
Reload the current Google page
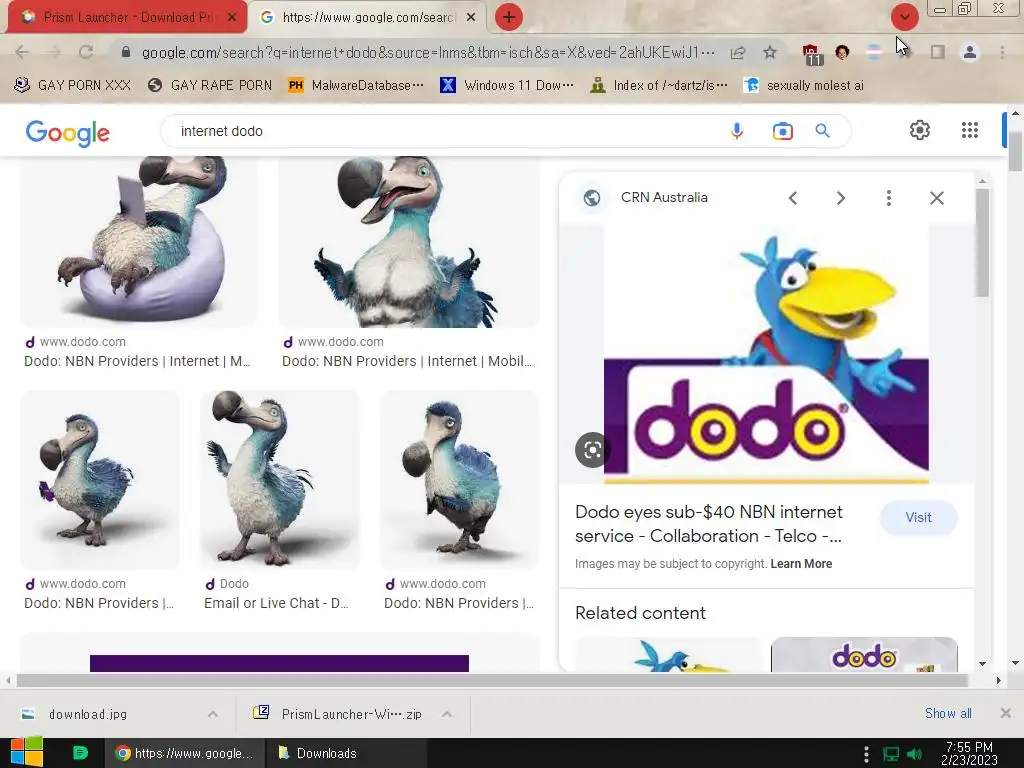[x=86, y=52]
